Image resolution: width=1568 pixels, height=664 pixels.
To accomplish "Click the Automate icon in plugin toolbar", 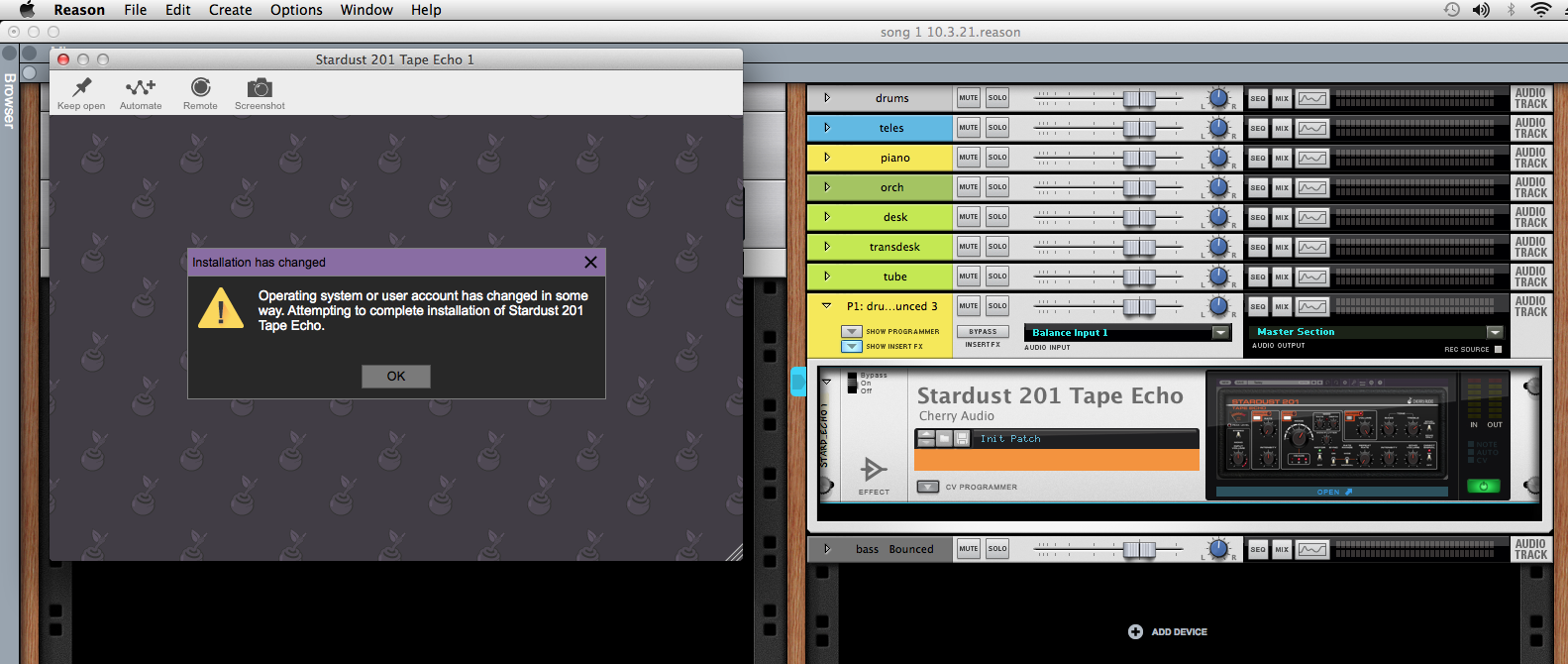I will click(x=141, y=87).
